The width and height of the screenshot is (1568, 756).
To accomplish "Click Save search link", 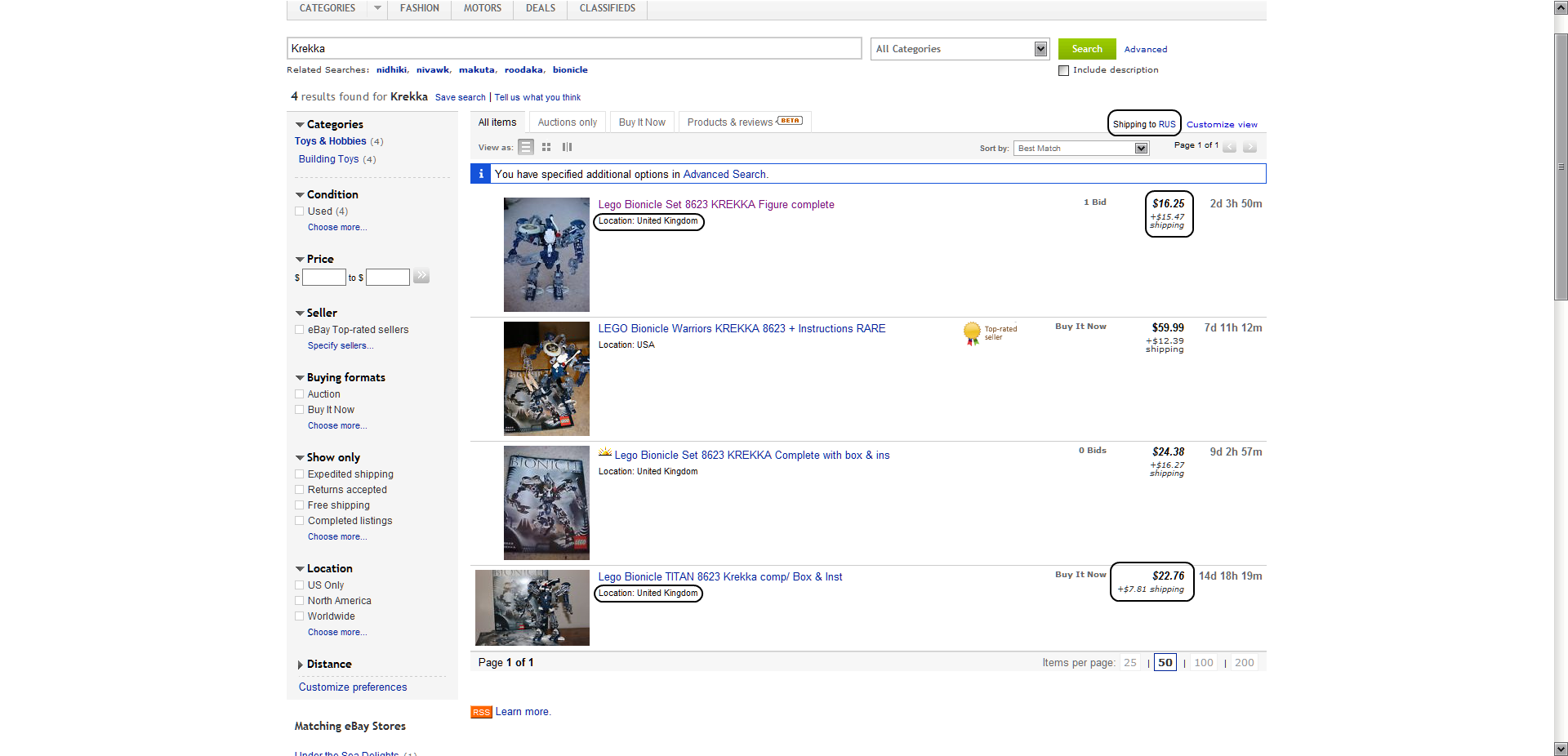I will click(x=460, y=97).
